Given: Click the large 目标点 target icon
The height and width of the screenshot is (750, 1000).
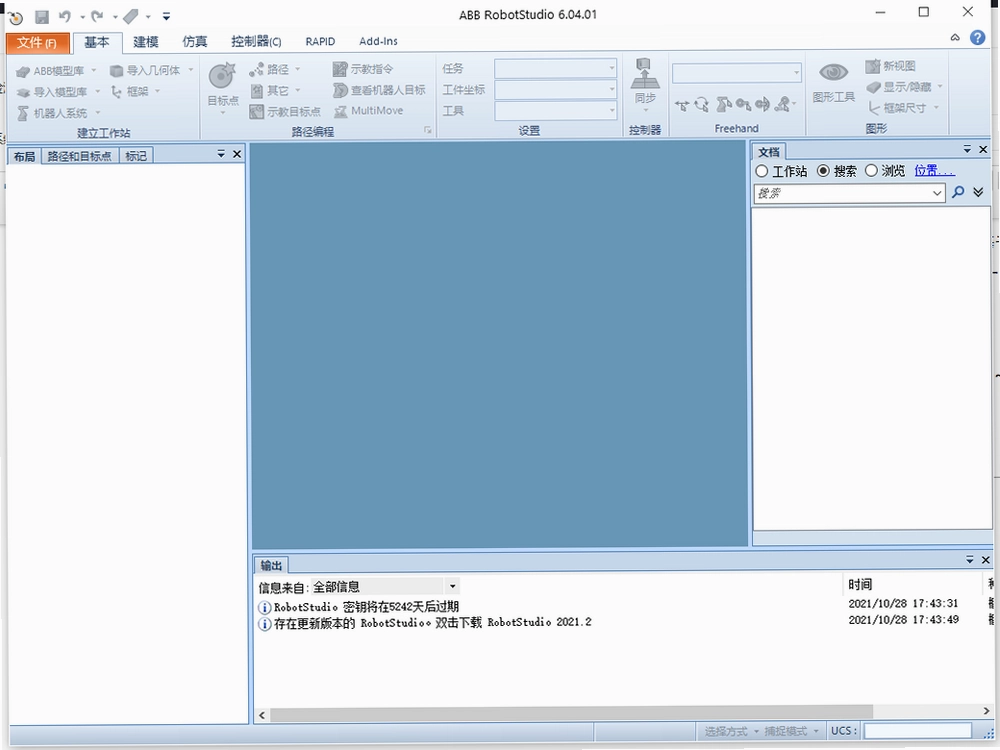Looking at the screenshot, I should 222,76.
